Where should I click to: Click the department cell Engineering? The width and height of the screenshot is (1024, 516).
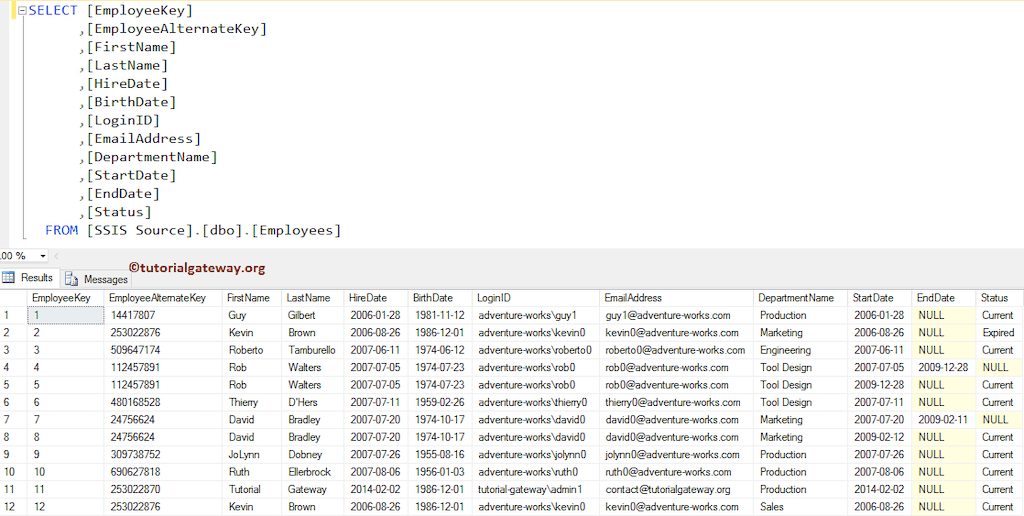800,350
